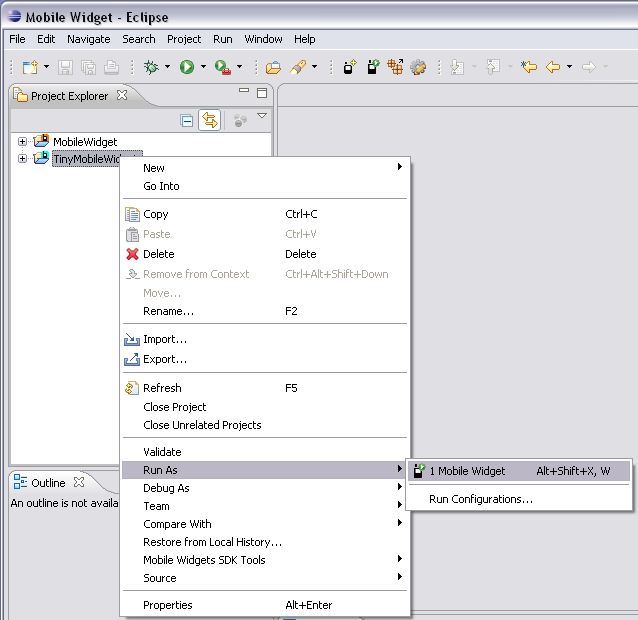Viewport: 638px width, 620px height.
Task: Expand the MobileWidget project tree node
Action: pyautogui.click(x=22, y=142)
